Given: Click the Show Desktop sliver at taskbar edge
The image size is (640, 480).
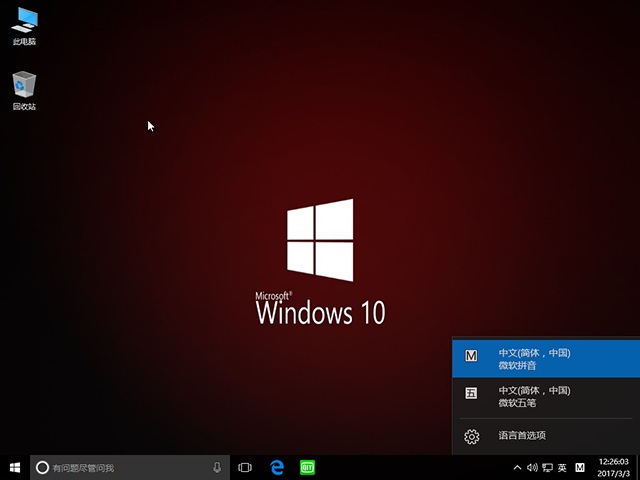Looking at the screenshot, I should click(x=637, y=467).
